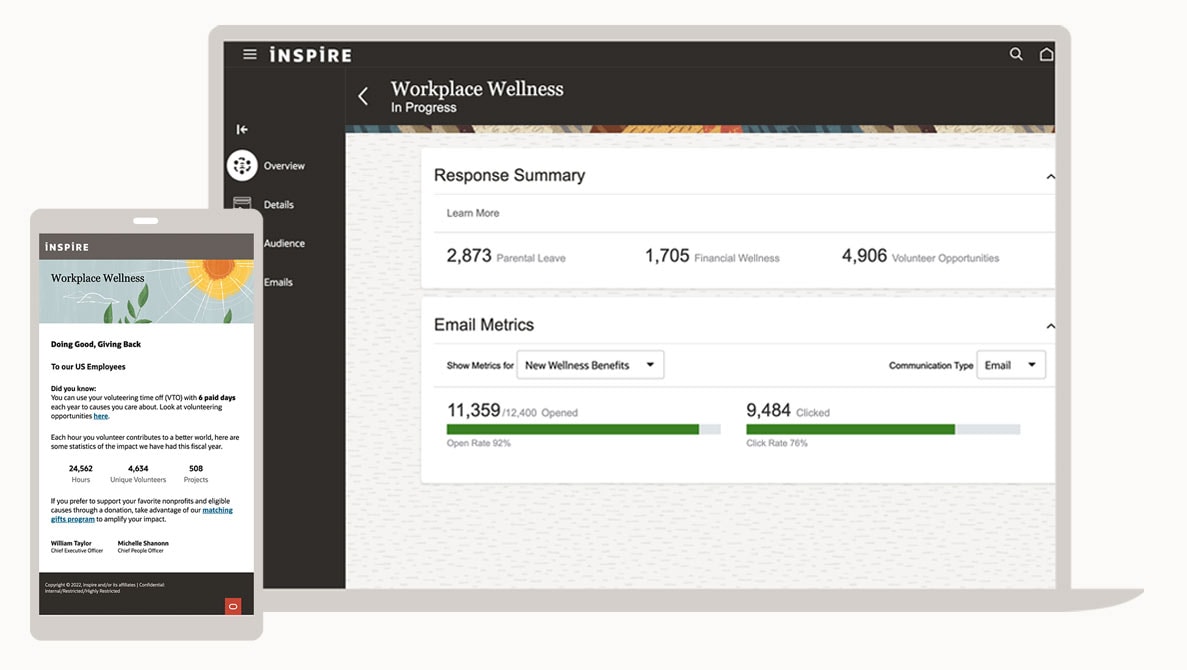
Task: Click the Click Rate progress bar
Action: (882, 429)
